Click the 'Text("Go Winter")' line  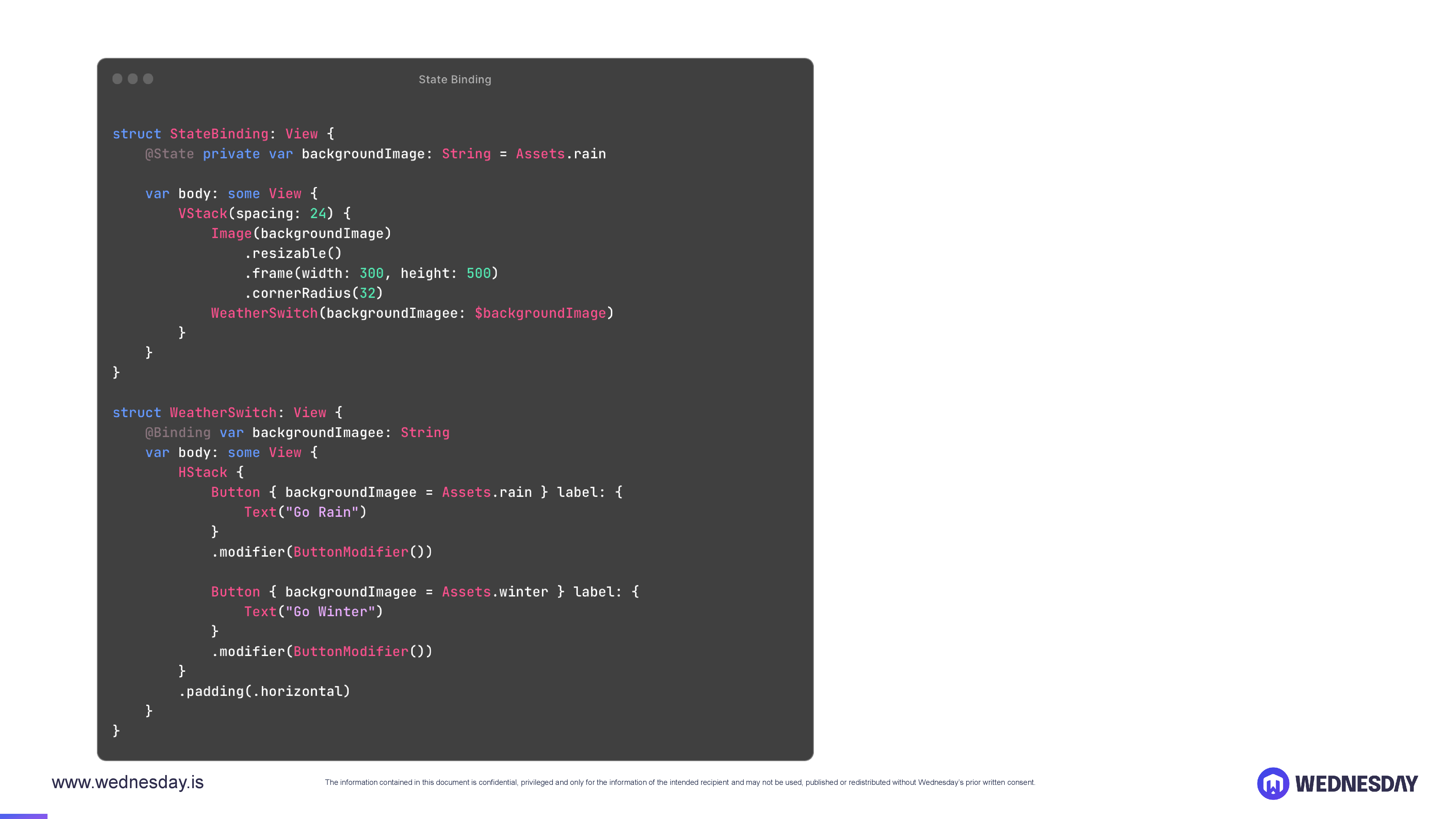coord(314,612)
